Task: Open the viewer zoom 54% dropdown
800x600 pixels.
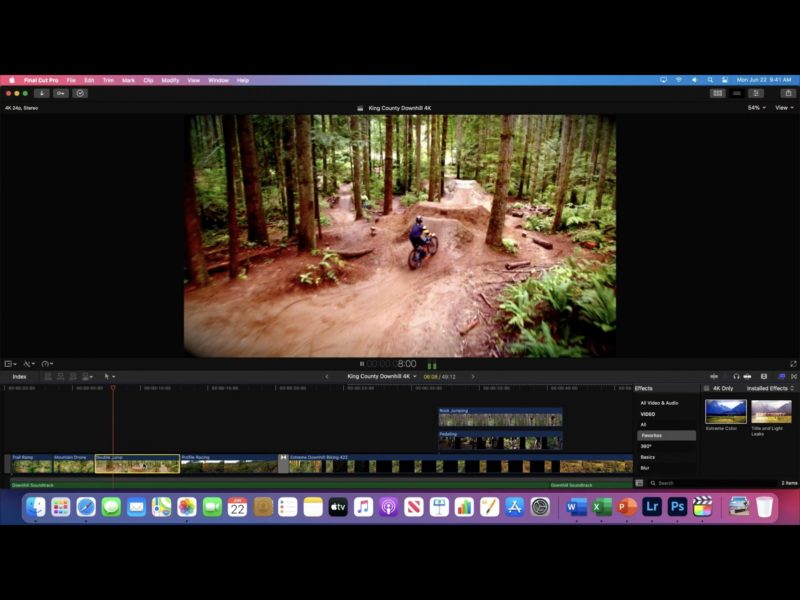Action: (756, 108)
